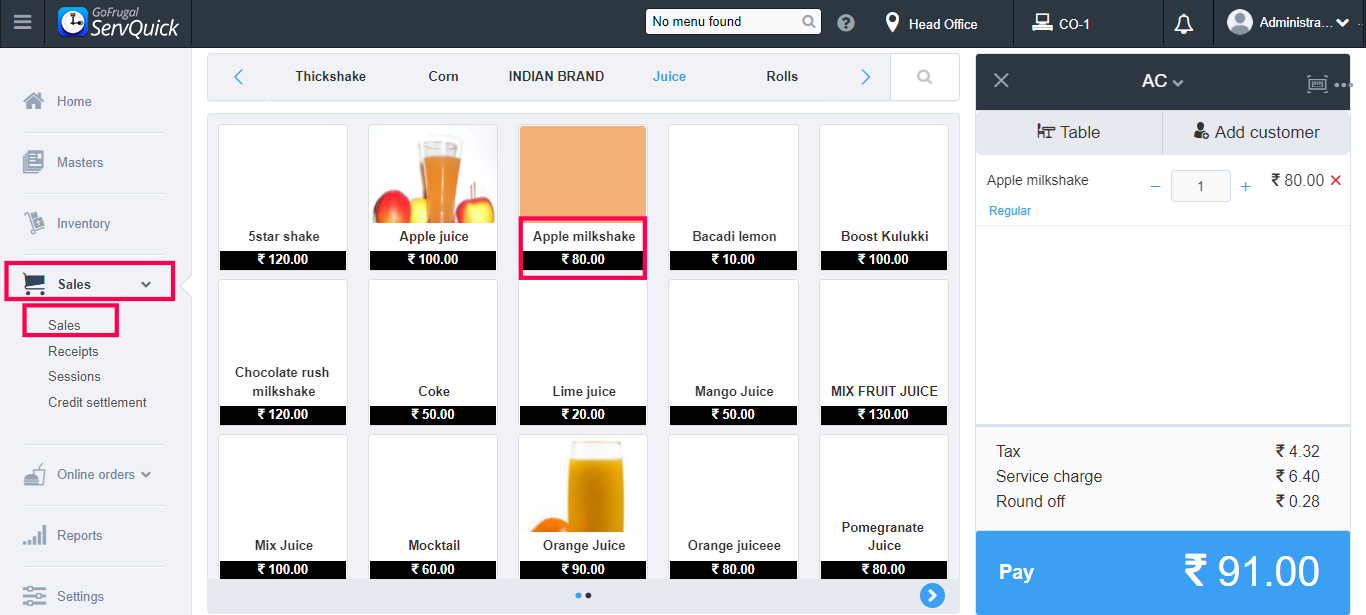Select the INDIAN BRAND category tab
The image size is (1366, 615).
(x=556, y=77)
